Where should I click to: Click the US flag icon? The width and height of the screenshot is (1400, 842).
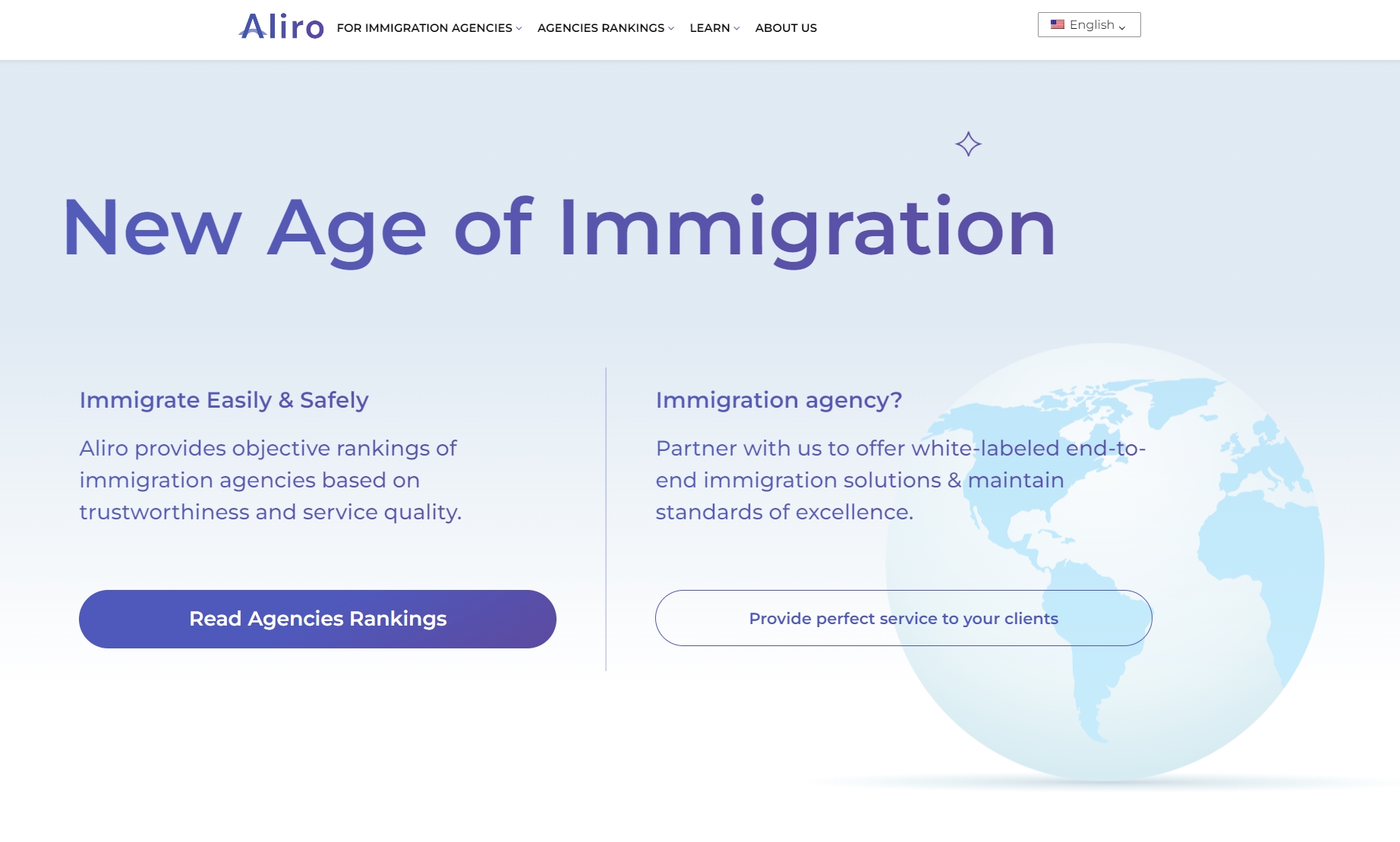[x=1057, y=25]
